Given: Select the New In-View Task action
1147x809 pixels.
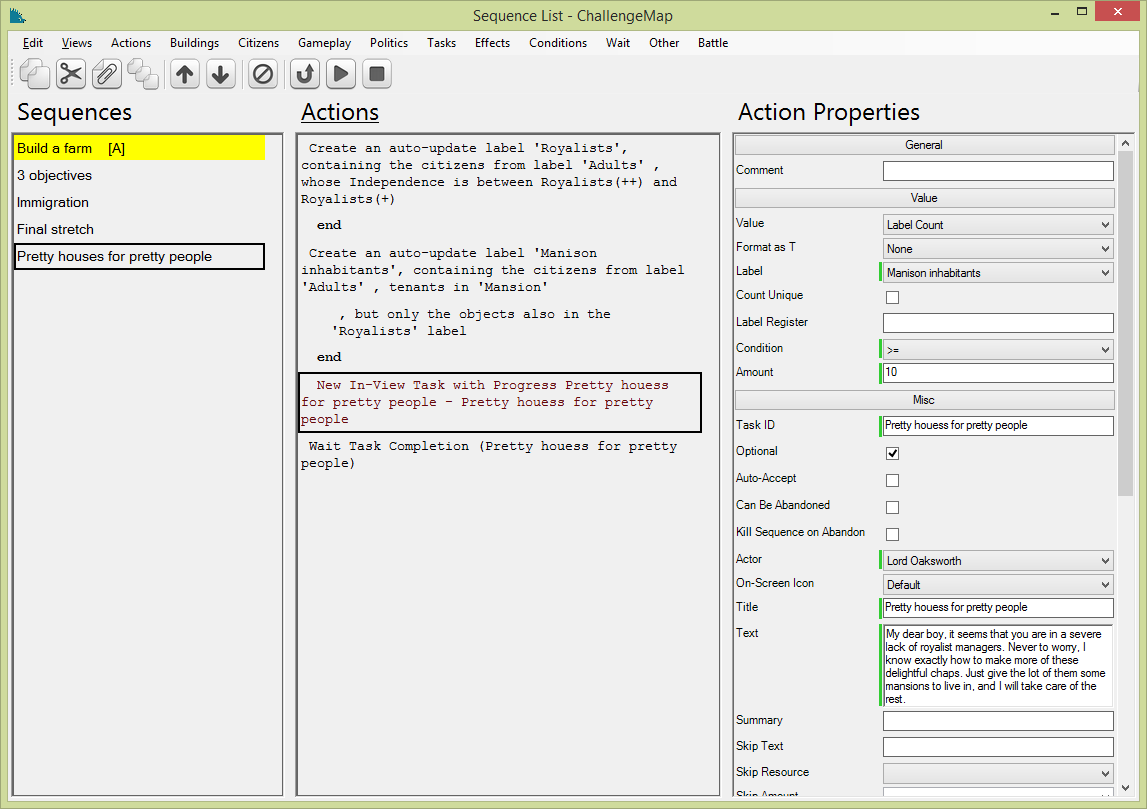Looking at the screenshot, I should click(x=500, y=402).
